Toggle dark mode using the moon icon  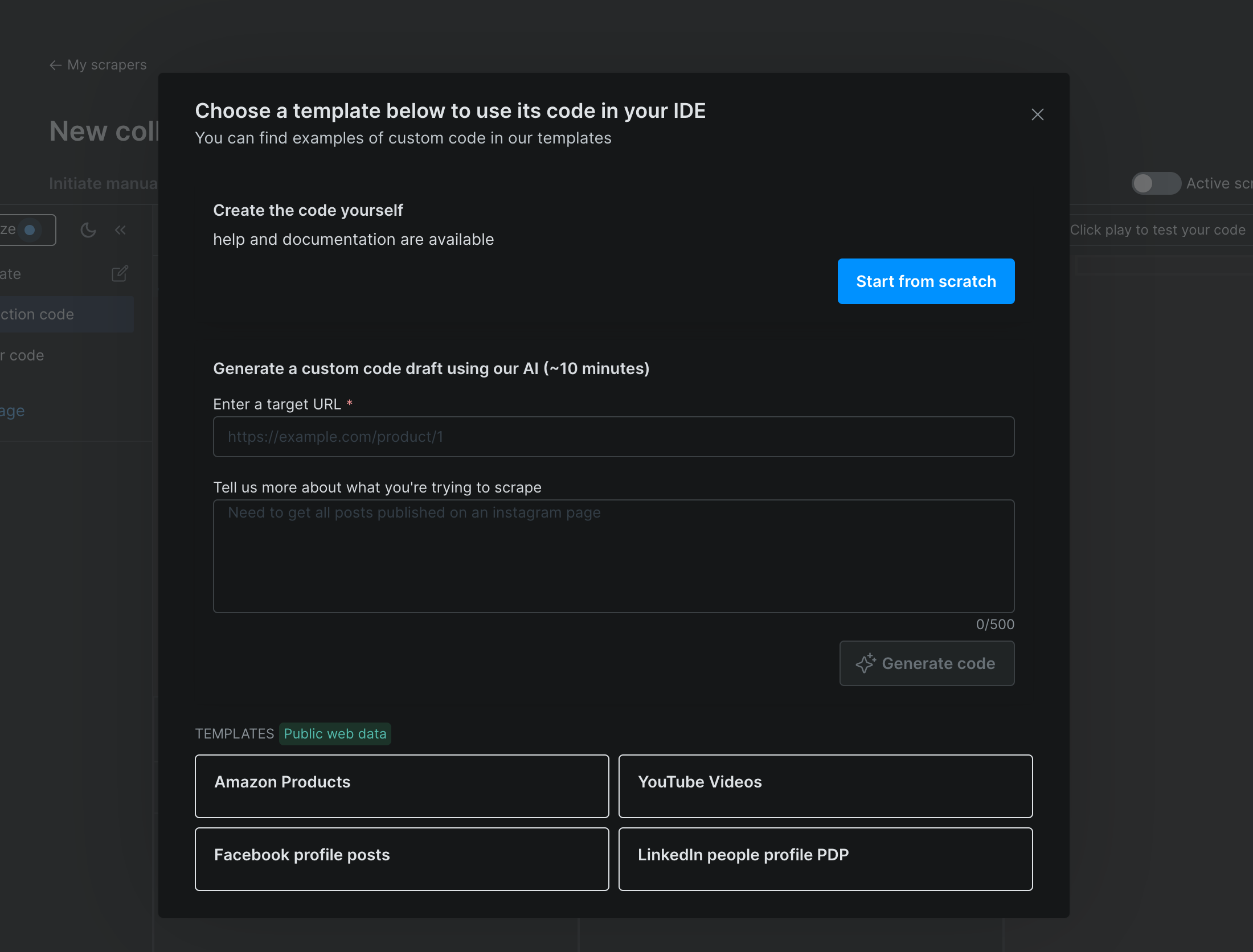88,230
